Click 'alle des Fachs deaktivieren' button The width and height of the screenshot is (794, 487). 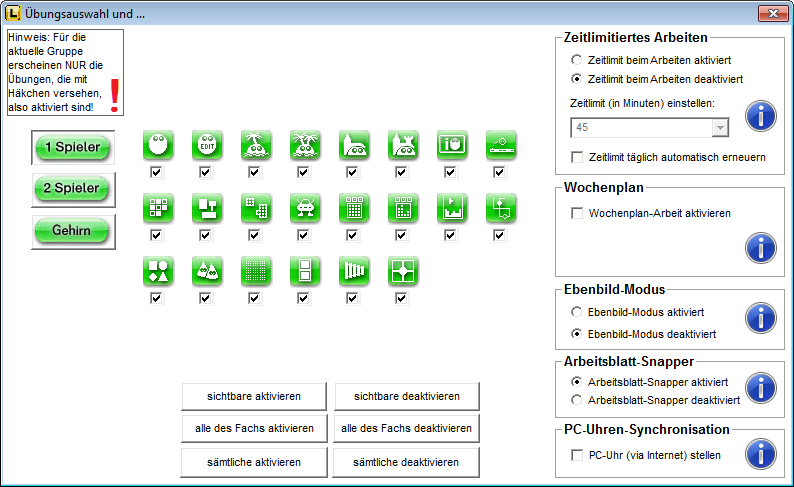coord(406,428)
